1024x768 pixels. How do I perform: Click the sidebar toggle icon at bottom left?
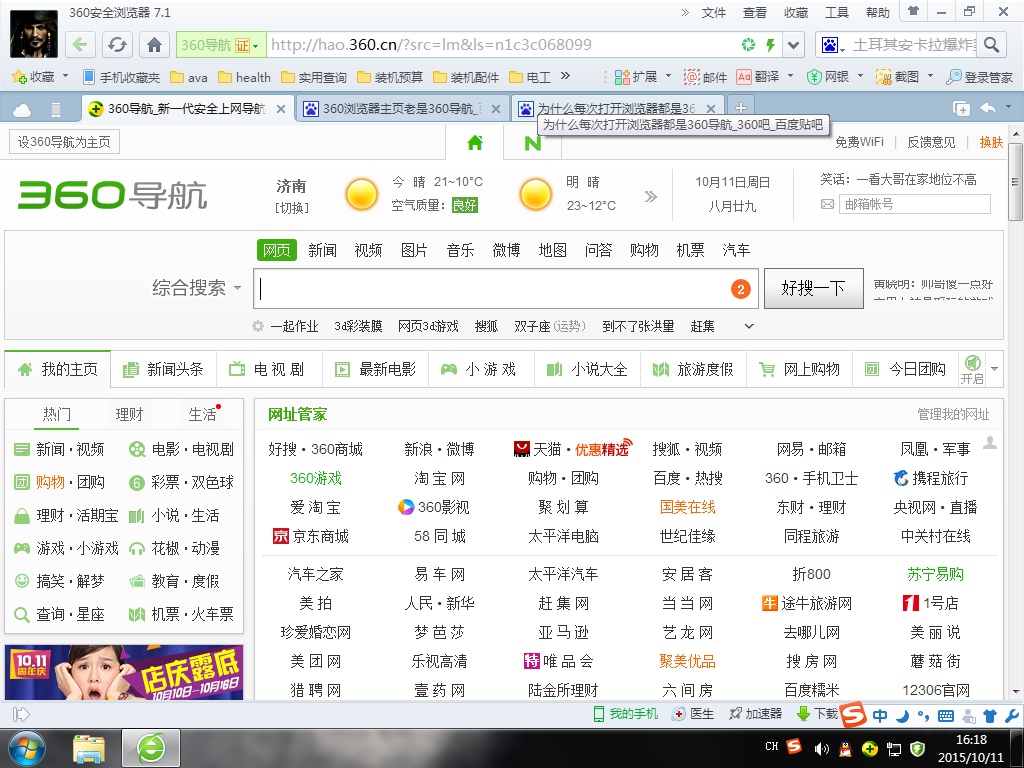pyautogui.click(x=21, y=714)
